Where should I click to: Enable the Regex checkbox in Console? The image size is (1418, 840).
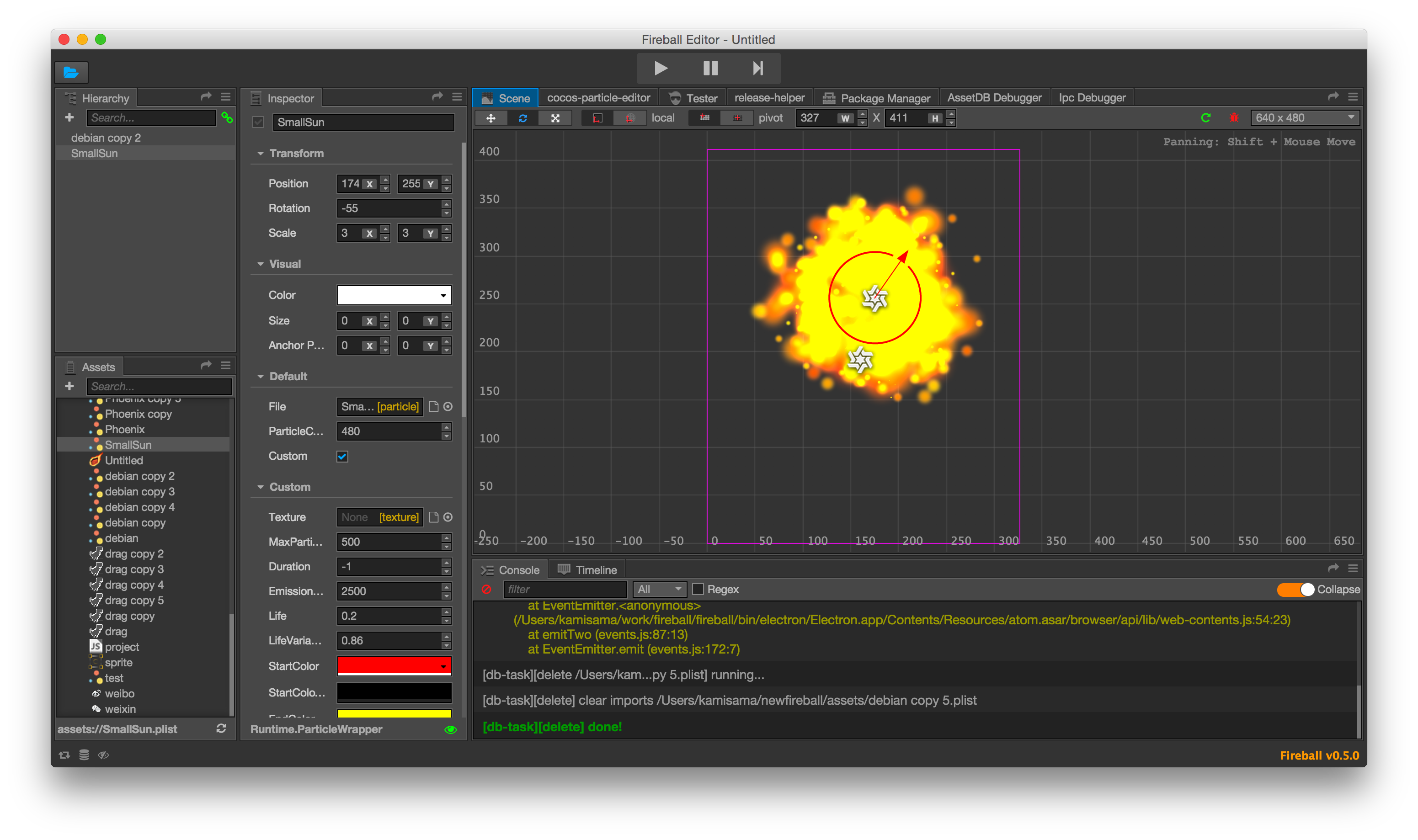tap(698, 590)
